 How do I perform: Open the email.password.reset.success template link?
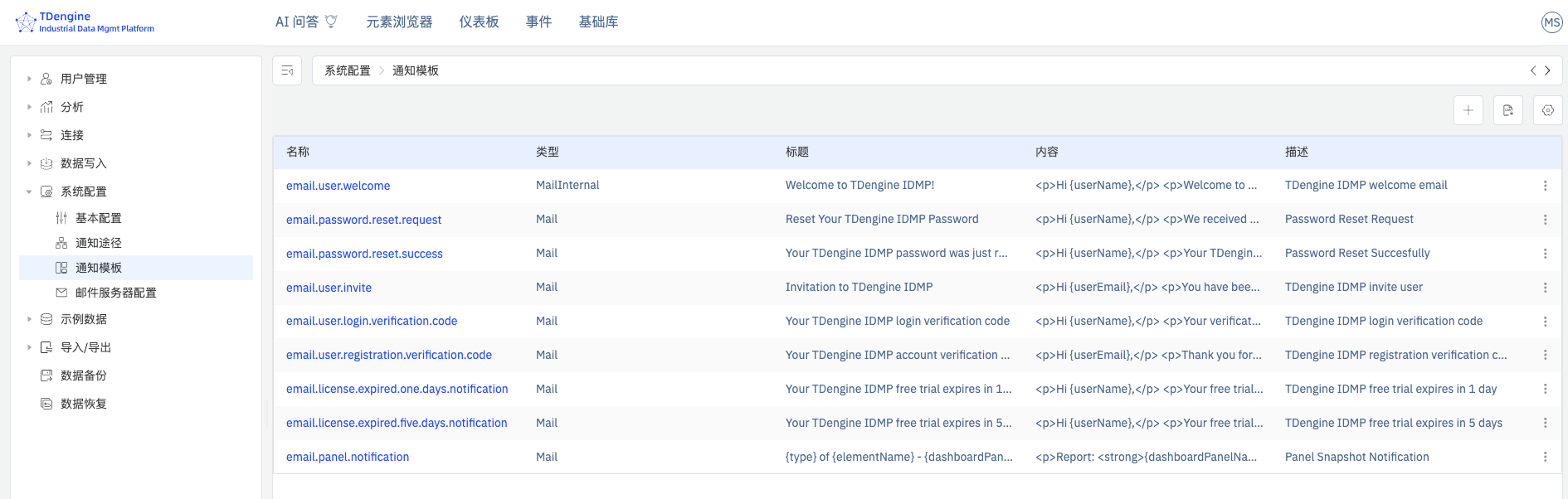(x=364, y=254)
